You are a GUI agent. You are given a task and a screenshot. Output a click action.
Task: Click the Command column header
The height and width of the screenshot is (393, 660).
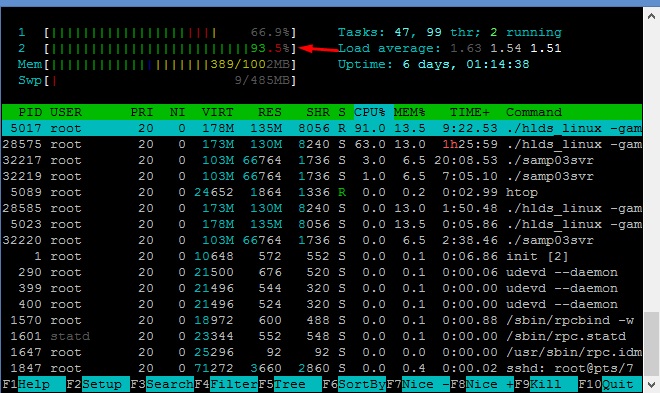534,112
